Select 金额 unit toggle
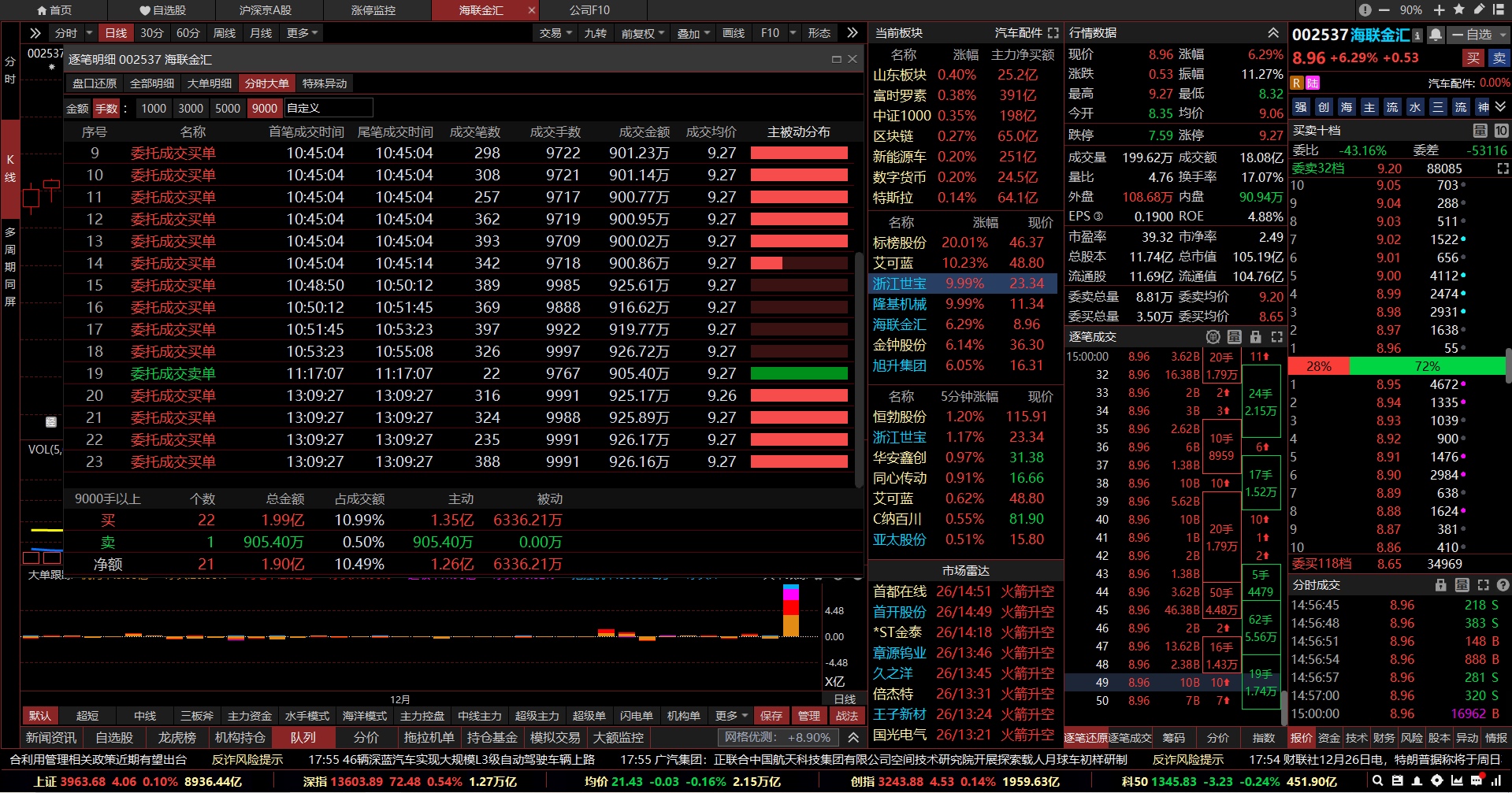 [77, 109]
